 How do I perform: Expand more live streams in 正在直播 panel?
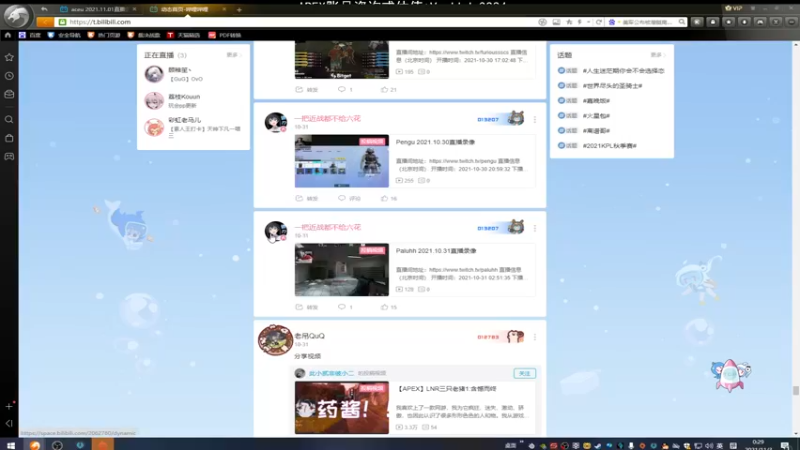233,55
